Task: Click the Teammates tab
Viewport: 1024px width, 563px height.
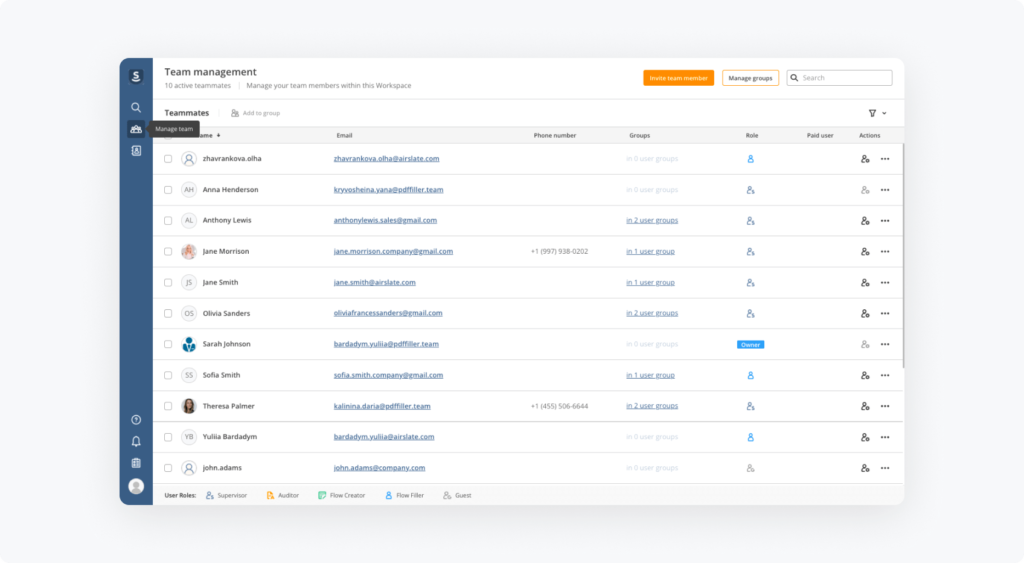Action: [187, 113]
